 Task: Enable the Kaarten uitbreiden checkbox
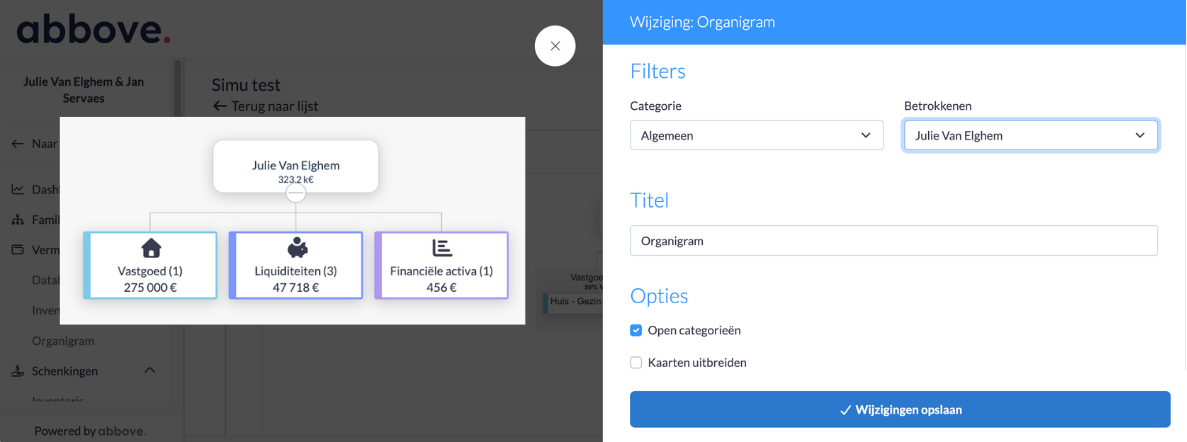pos(636,362)
